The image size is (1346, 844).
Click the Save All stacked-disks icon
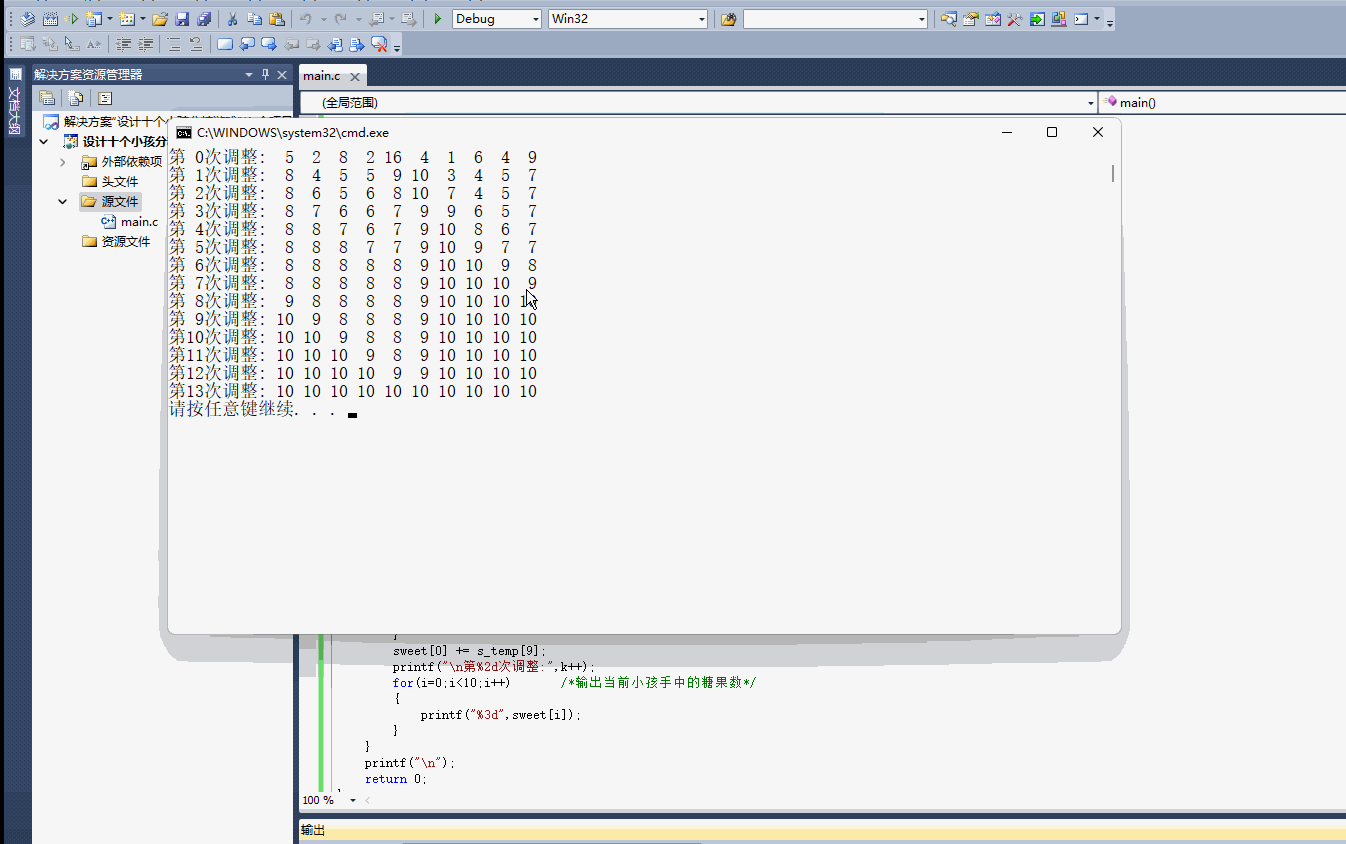[x=204, y=19]
